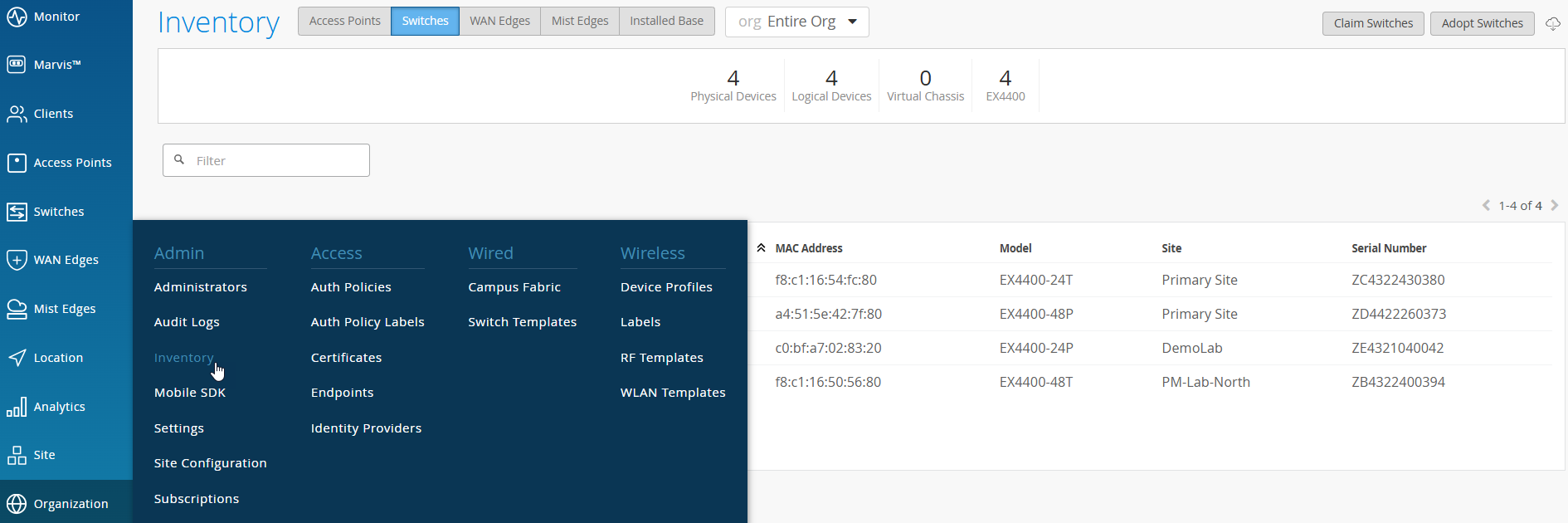Viewport: 1568px width, 523px height.
Task: Switch to the Access Points tab
Action: (x=344, y=21)
